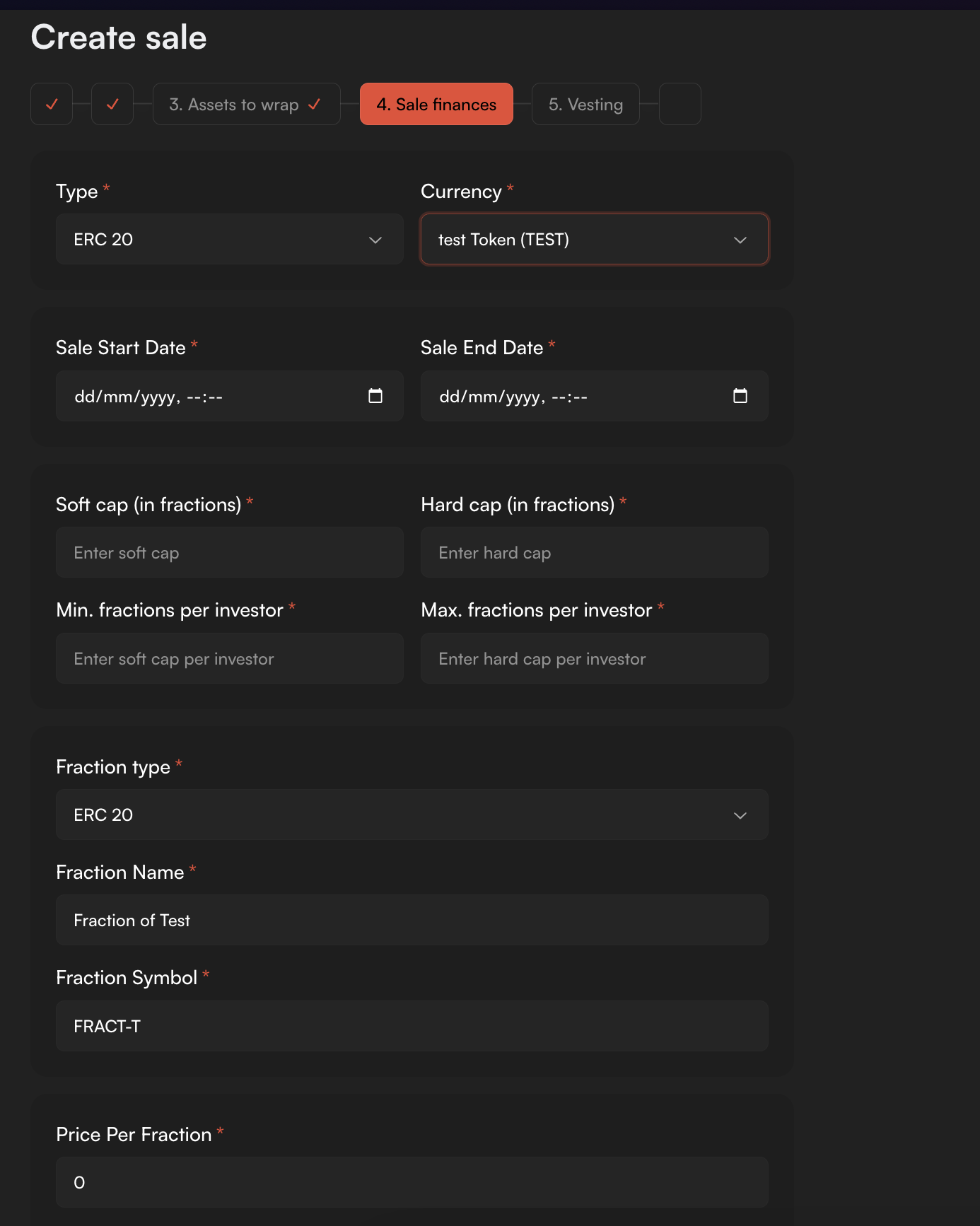Focus the Enter hard cap field
The image size is (980, 1226).
(595, 552)
